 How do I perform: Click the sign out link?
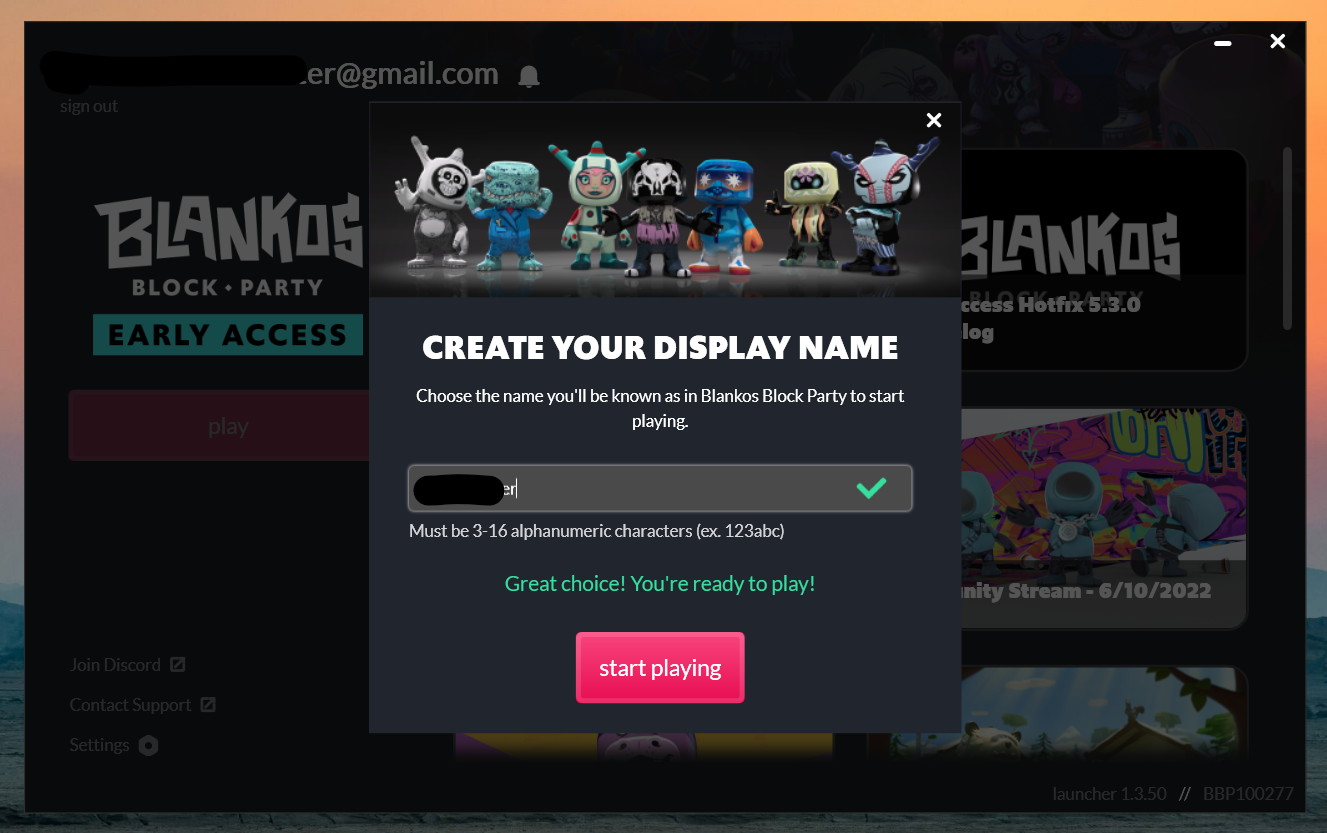[89, 106]
